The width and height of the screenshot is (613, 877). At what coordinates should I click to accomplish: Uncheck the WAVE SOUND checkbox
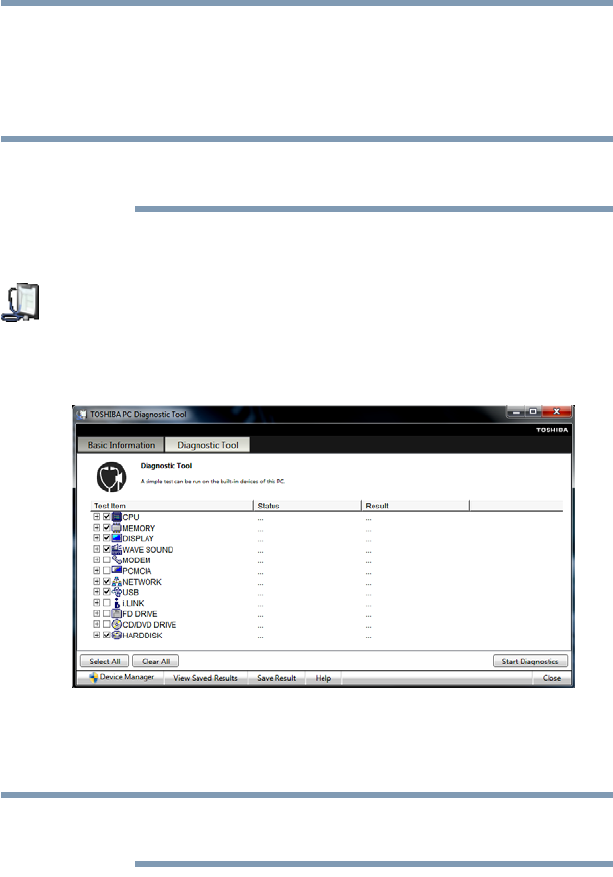[x=106, y=549]
